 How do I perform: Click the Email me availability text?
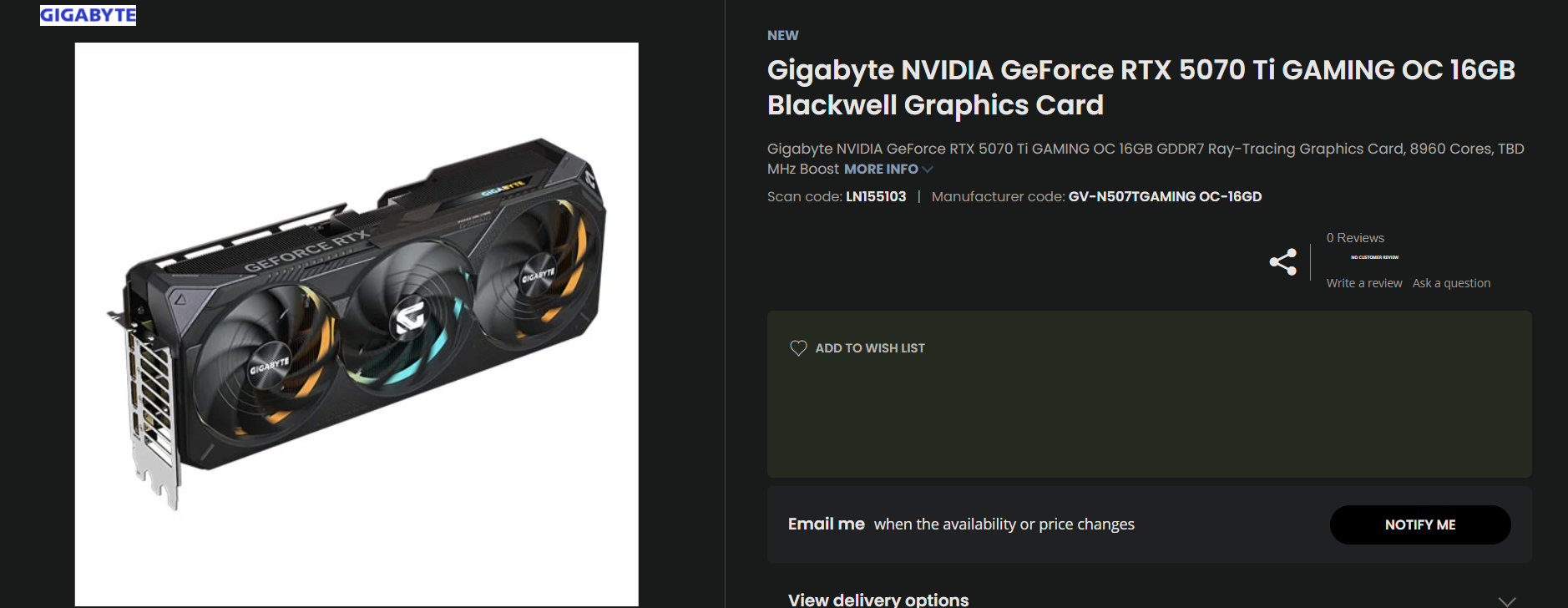[961, 524]
